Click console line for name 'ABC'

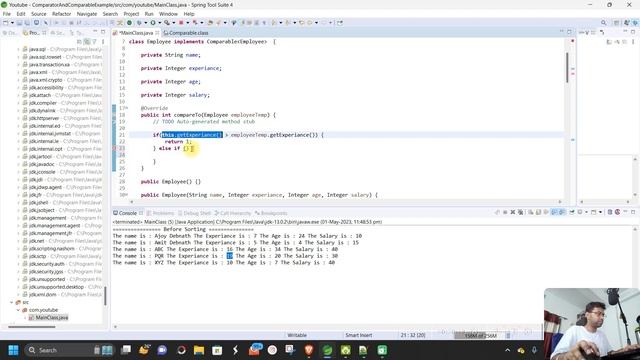225,249
